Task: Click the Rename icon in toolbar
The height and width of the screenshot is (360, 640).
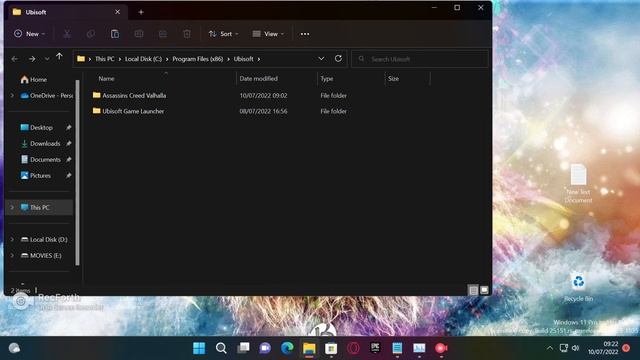Action: coord(139,34)
